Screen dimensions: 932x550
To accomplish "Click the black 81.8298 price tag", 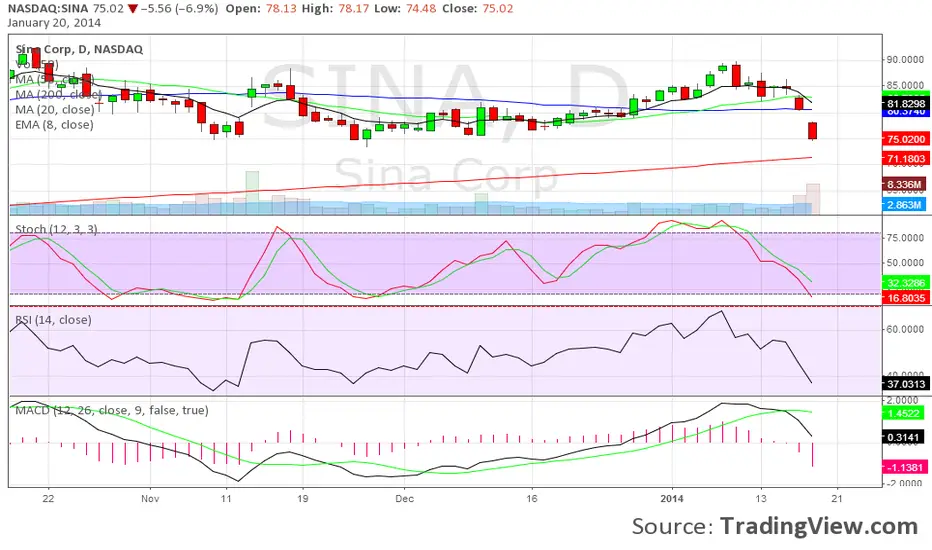I will pos(905,103).
